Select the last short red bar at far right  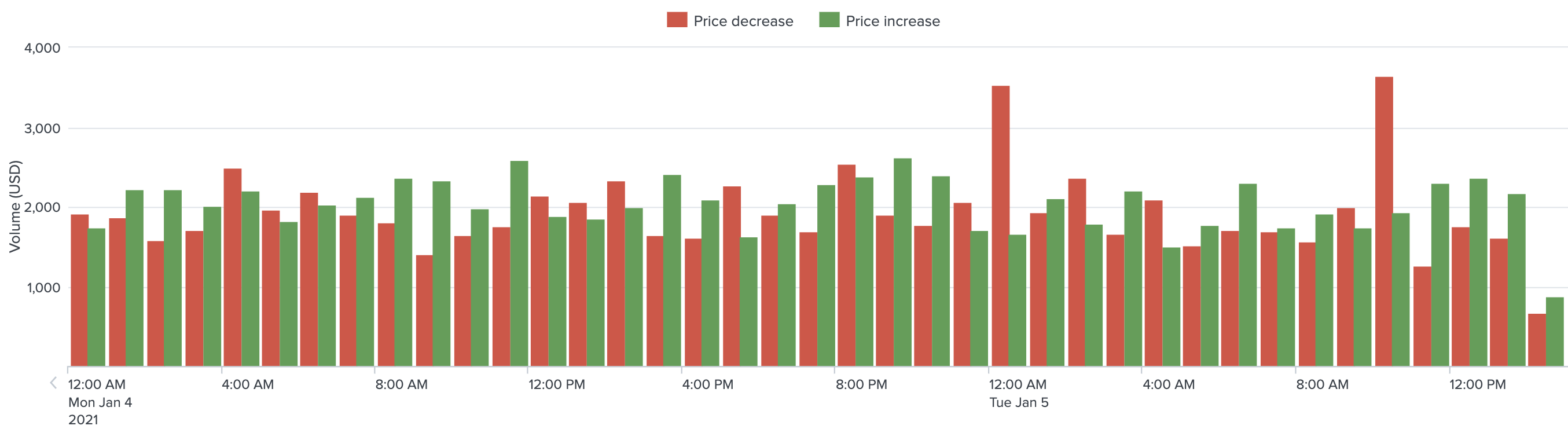click(x=1537, y=340)
